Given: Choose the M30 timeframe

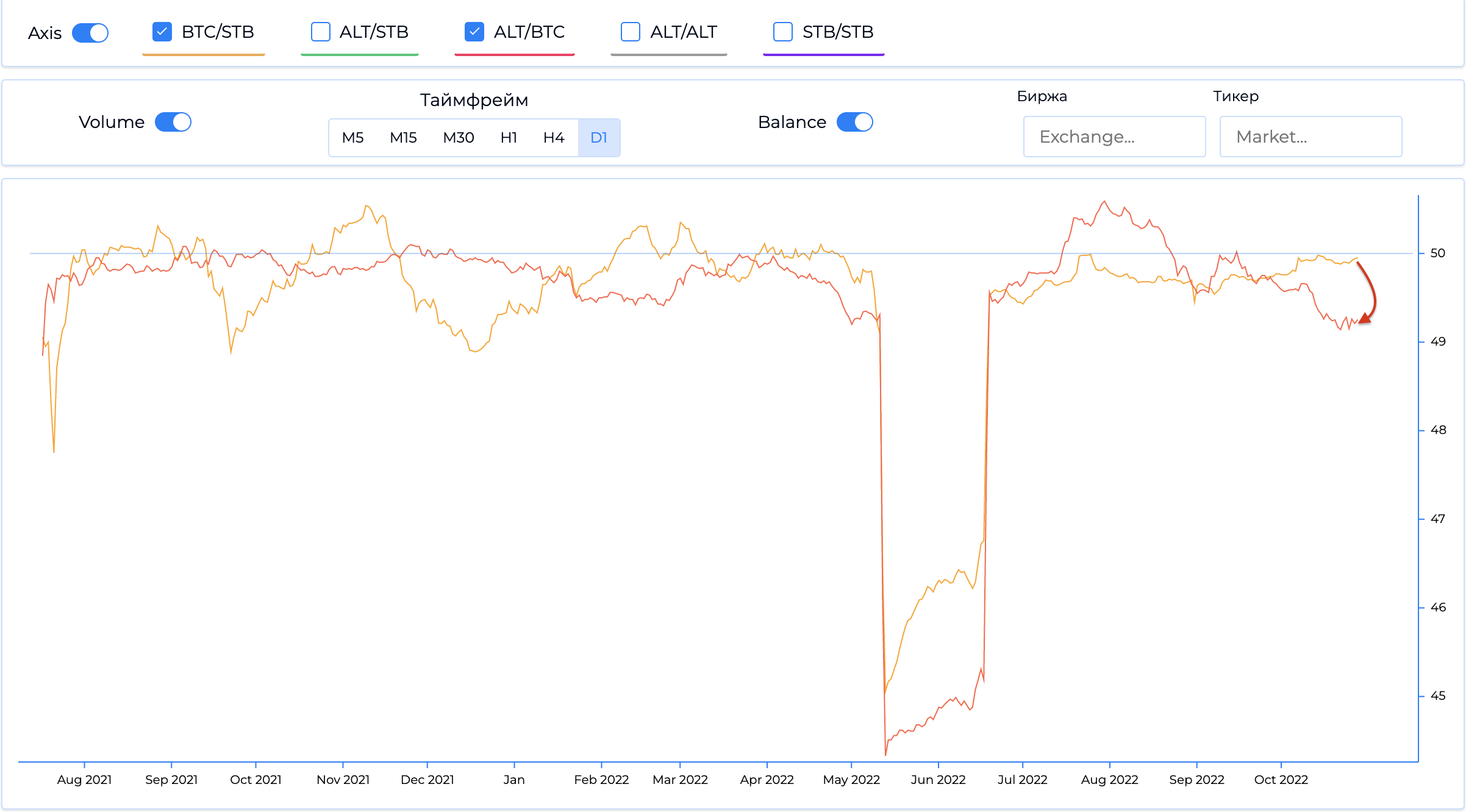Looking at the screenshot, I should (459, 138).
